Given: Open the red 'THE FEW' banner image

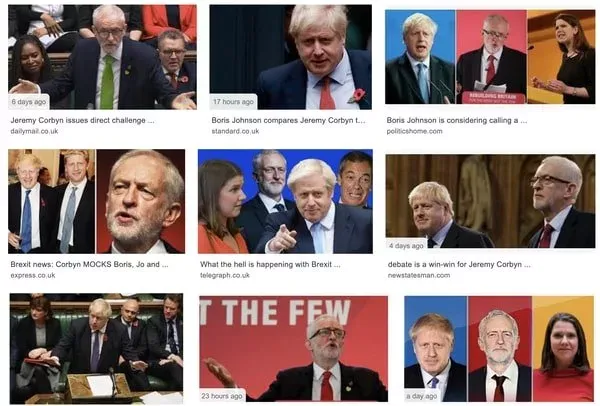Looking at the screenshot, I should 293,348.
